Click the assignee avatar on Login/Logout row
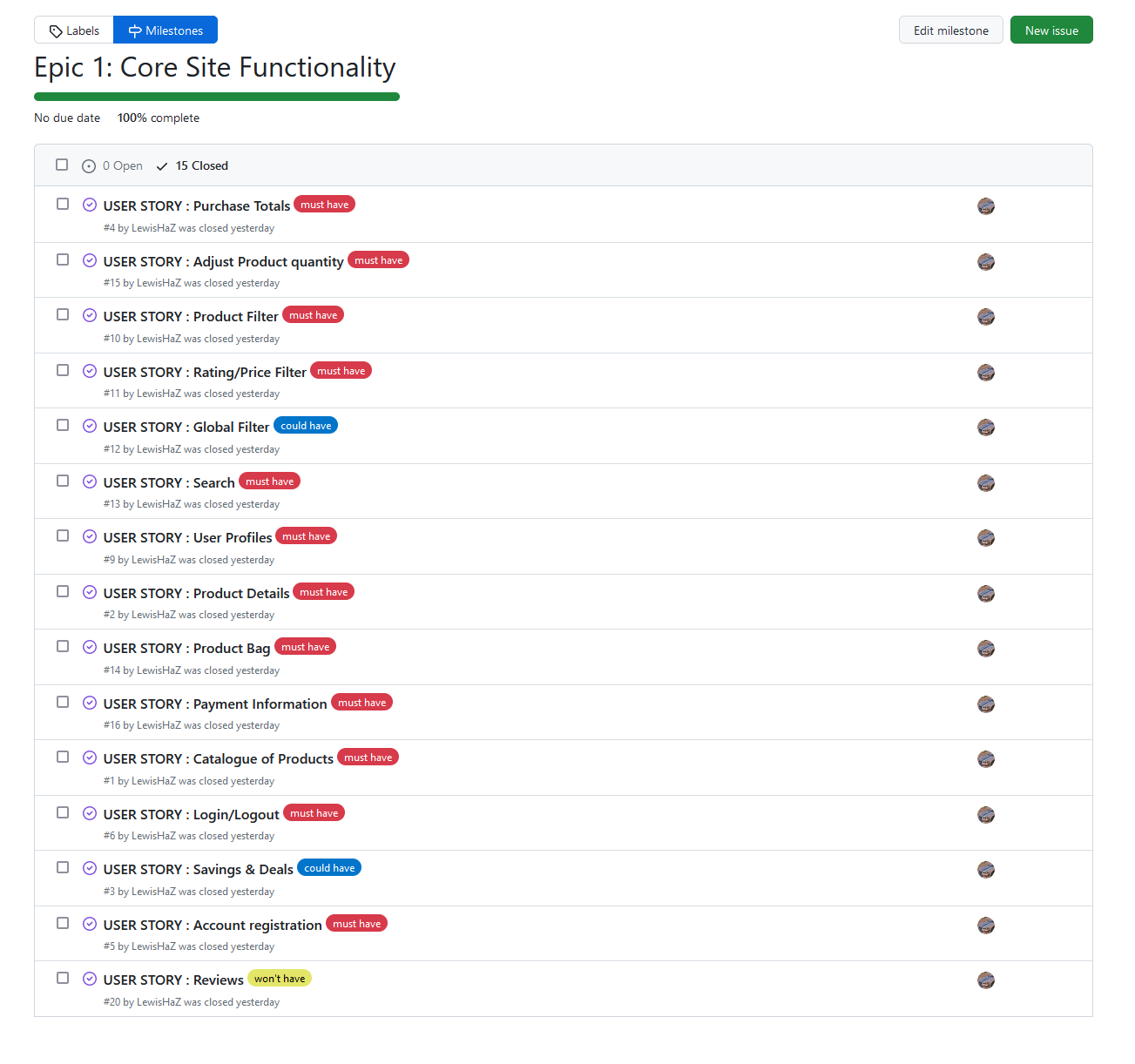This screenshot has height=1064, width=1135. click(x=986, y=815)
